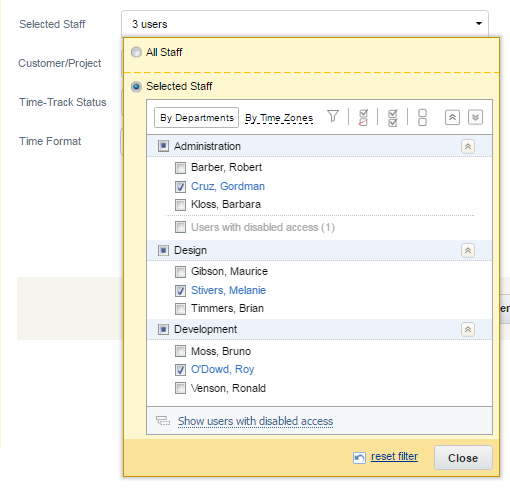
Task: Click the filter funnel icon
Action: 333,116
